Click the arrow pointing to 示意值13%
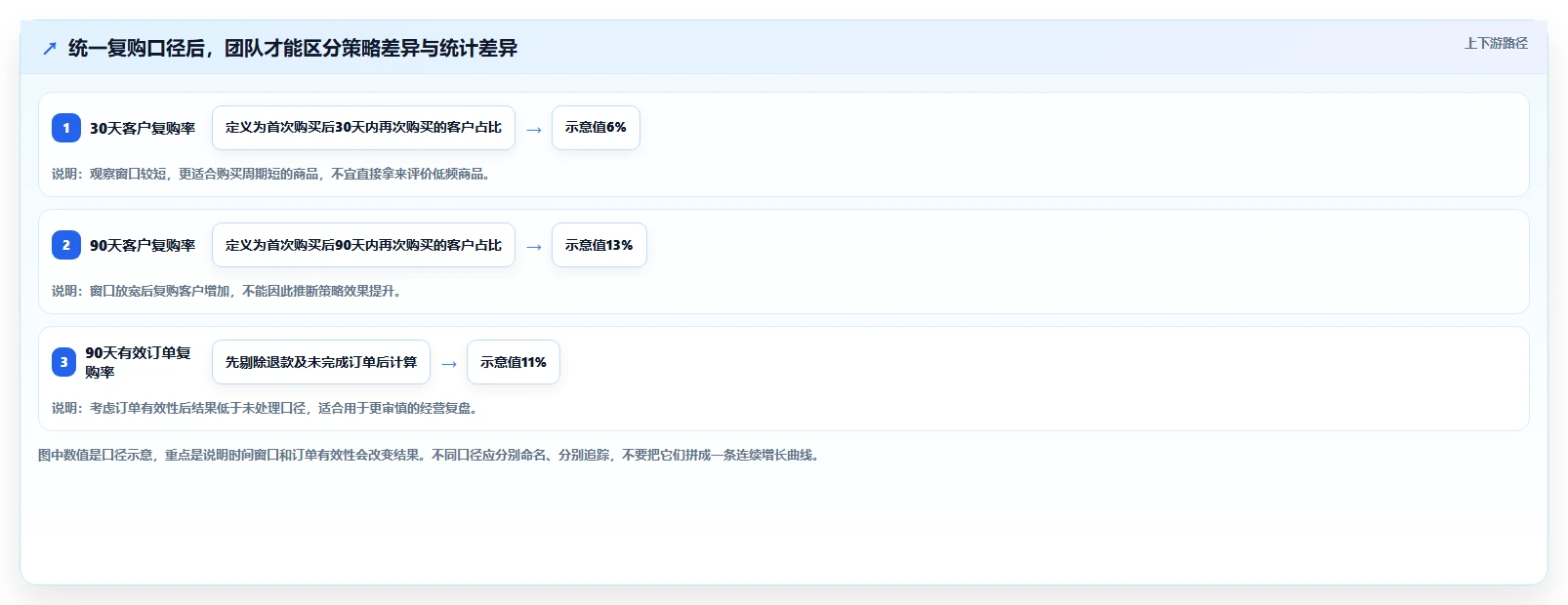1568x605 pixels. point(534,246)
